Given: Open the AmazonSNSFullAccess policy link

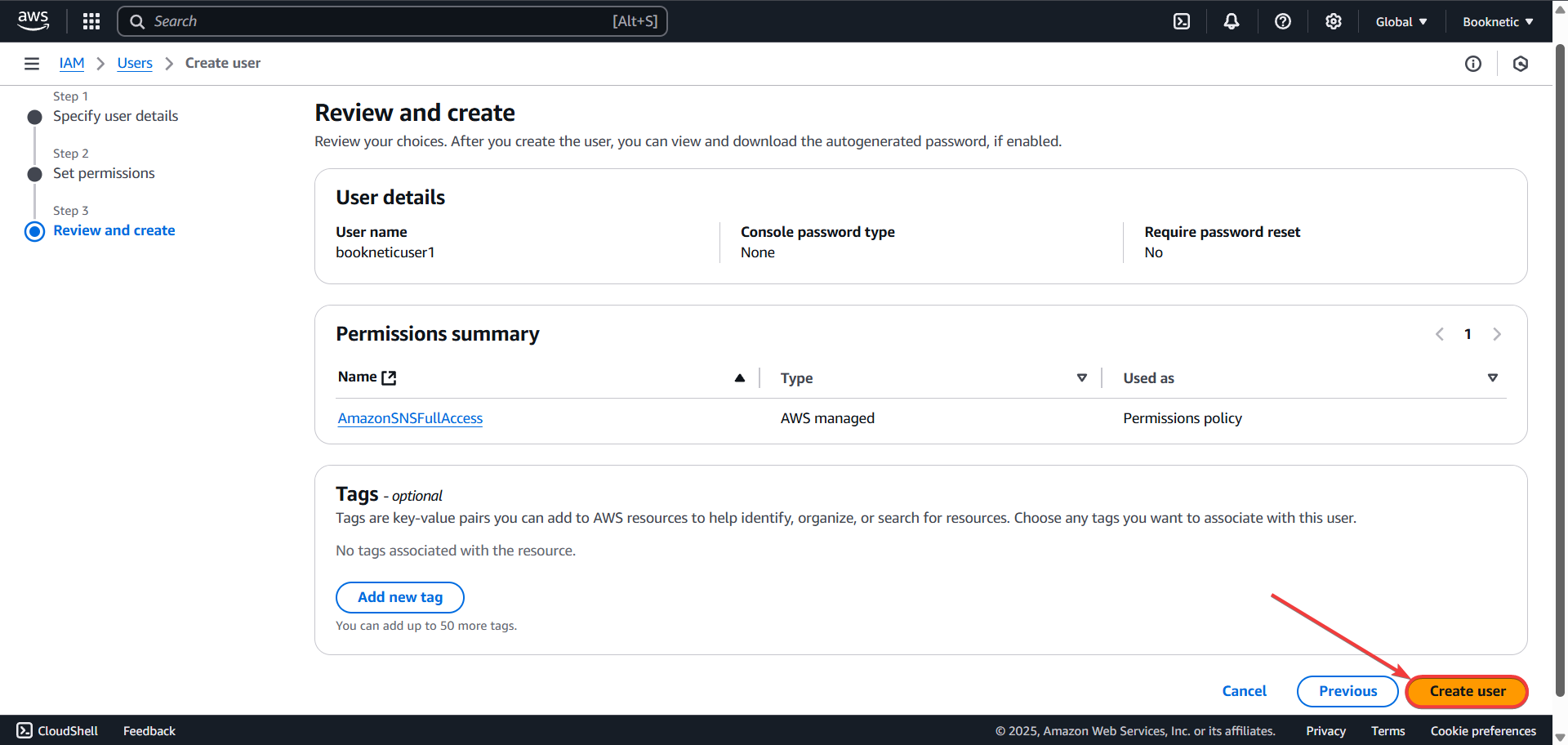Looking at the screenshot, I should [x=410, y=418].
